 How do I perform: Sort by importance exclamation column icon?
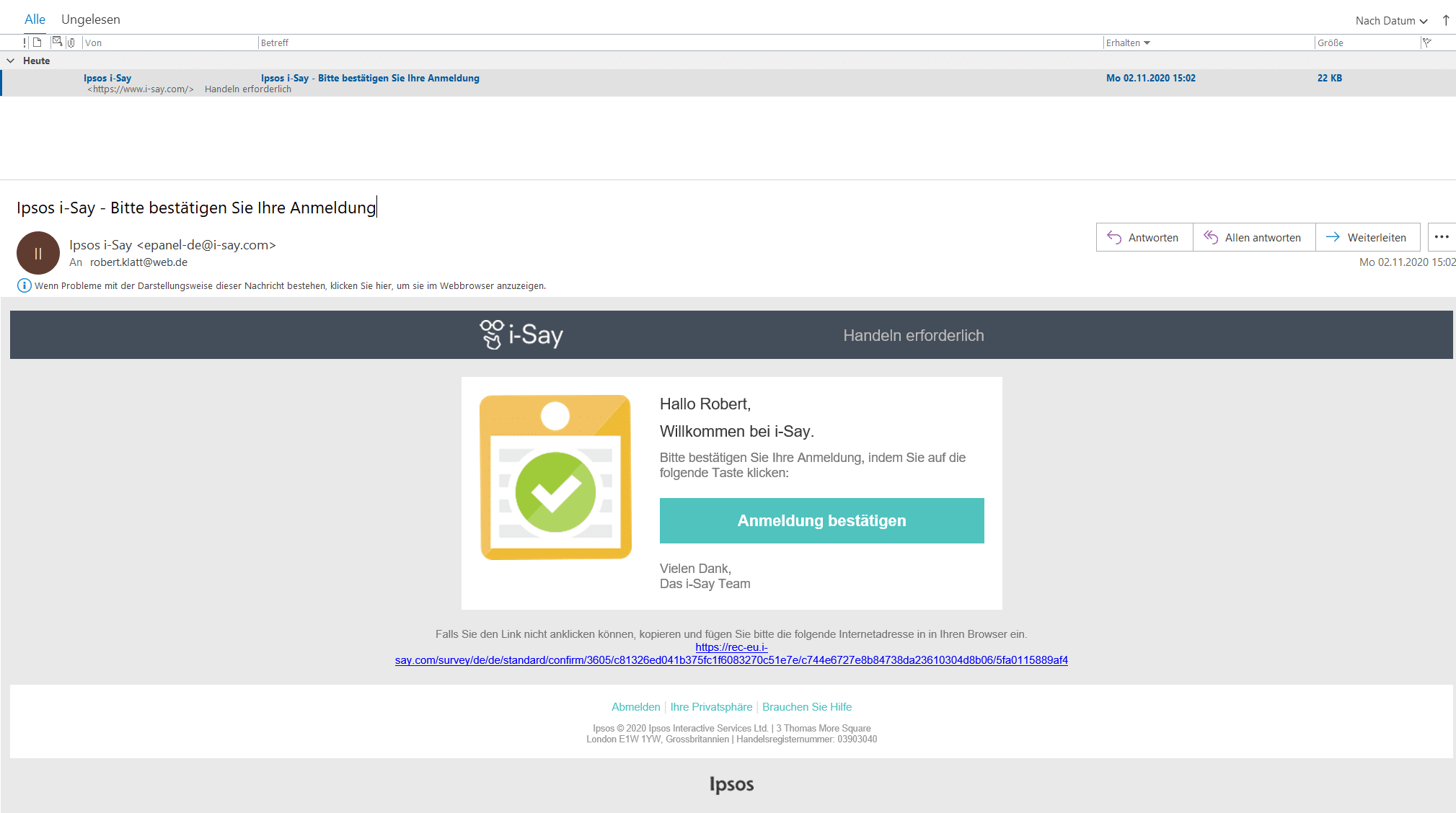25,43
